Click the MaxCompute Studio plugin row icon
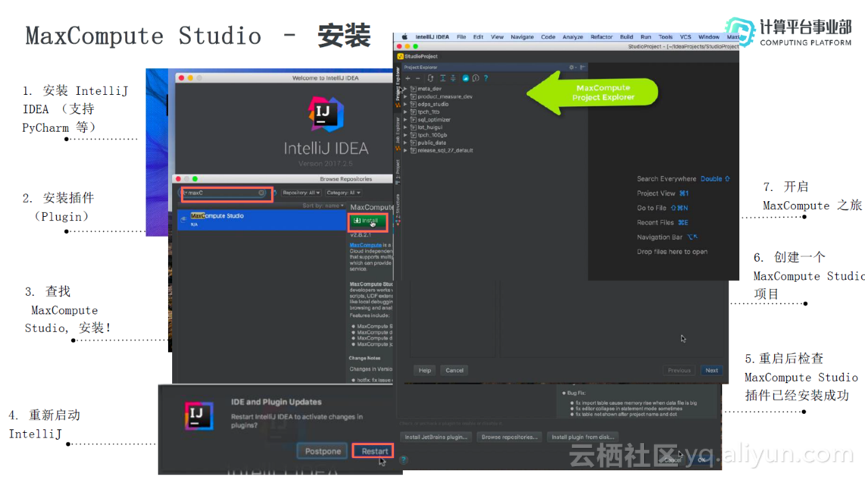Viewport: 865px width, 480px height. (x=183, y=219)
